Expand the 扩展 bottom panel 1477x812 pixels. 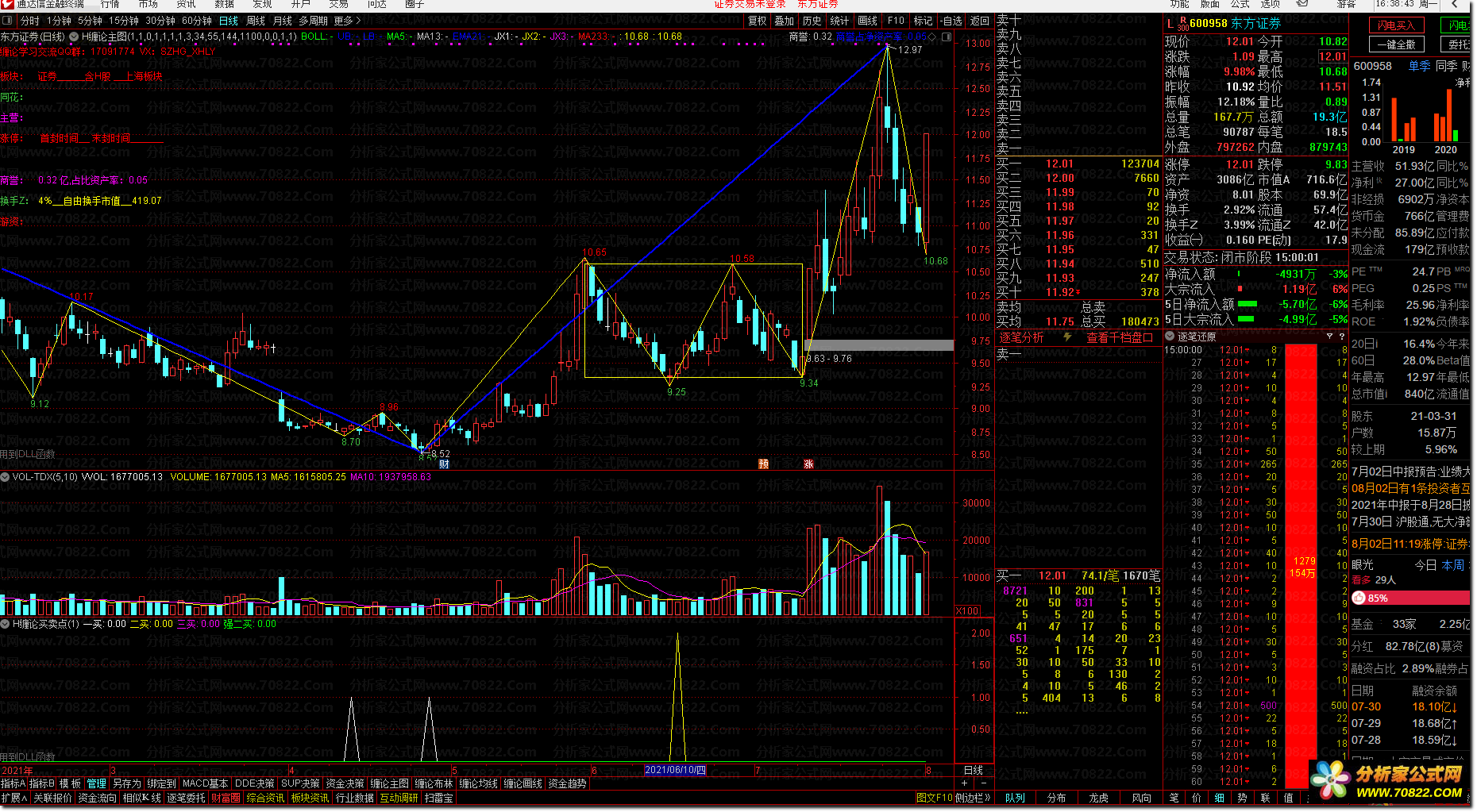[13, 798]
